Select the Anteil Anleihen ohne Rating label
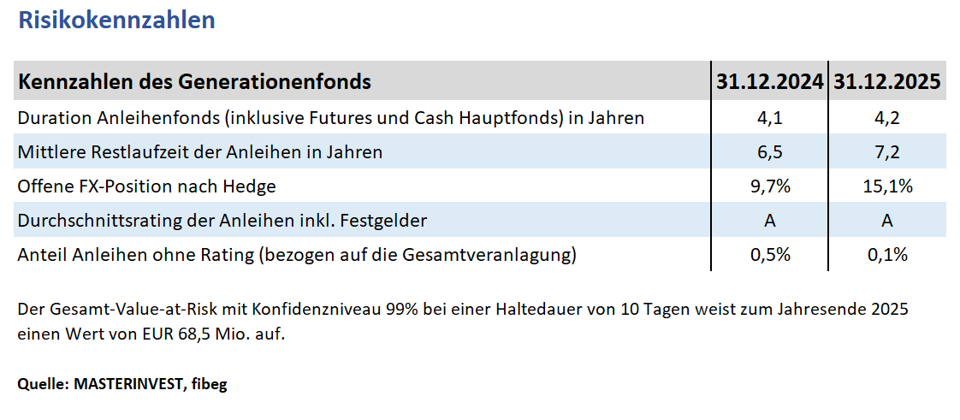The image size is (960, 420). point(298,255)
